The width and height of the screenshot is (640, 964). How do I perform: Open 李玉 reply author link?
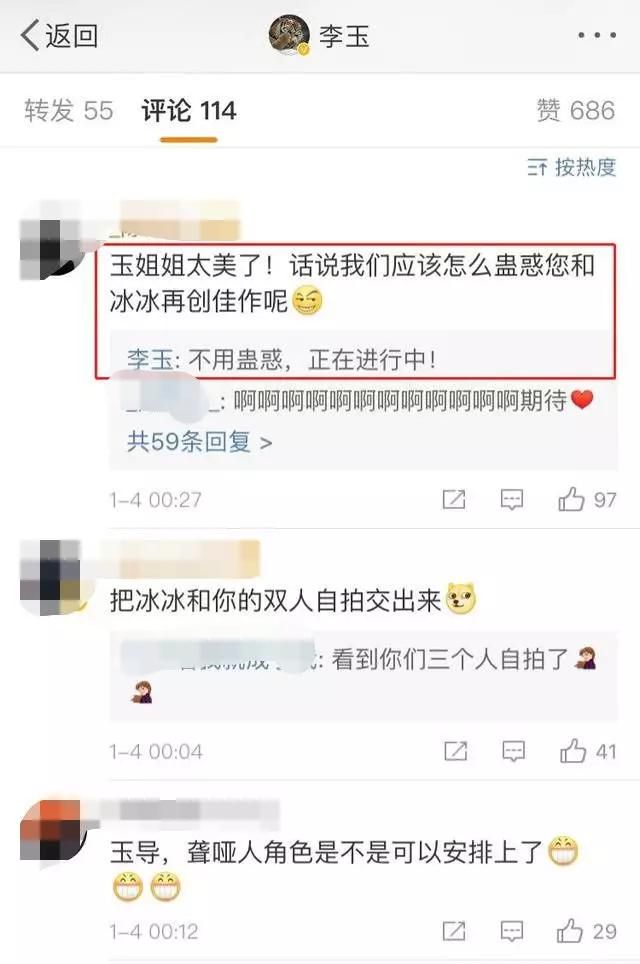151,360
